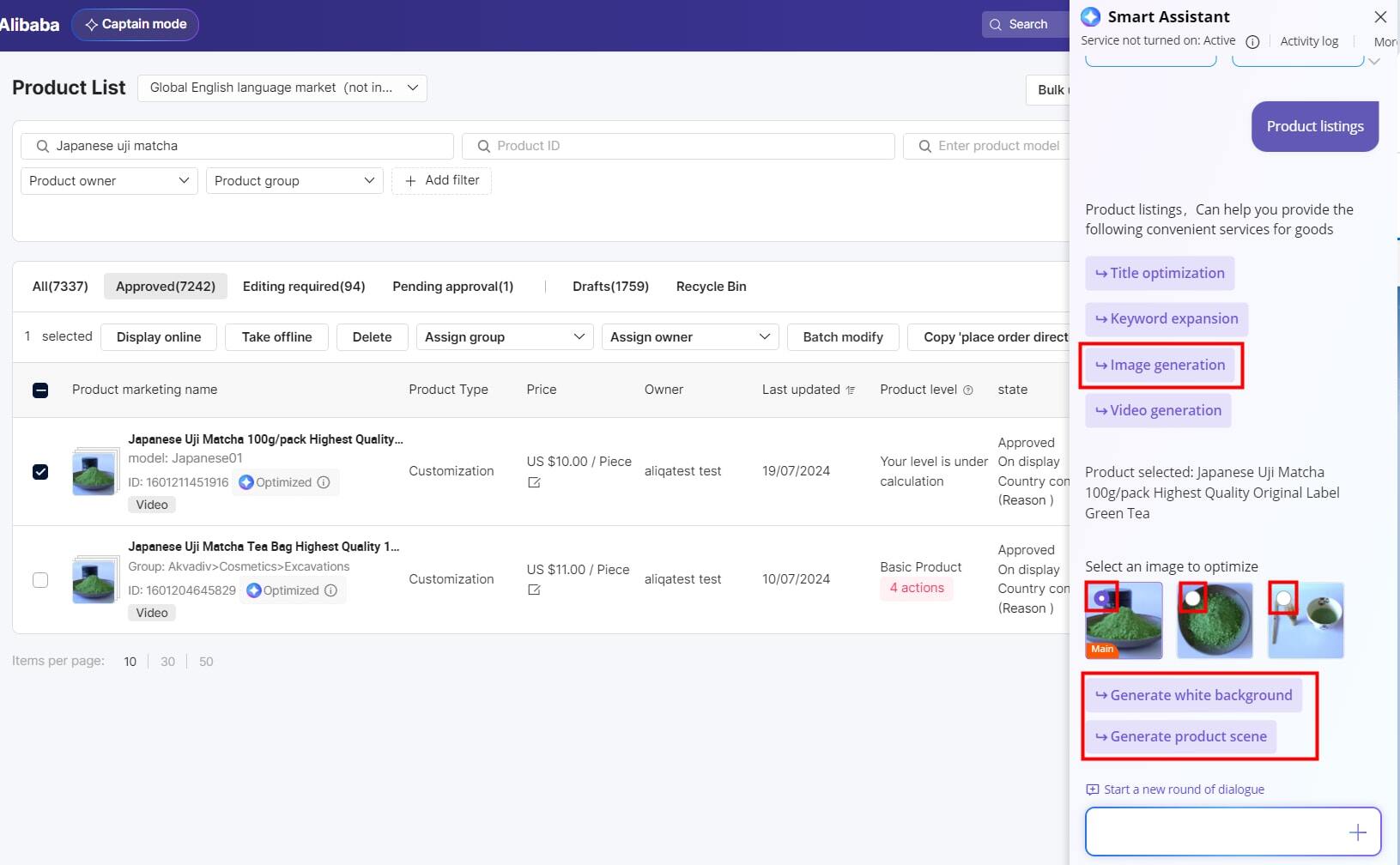Click Start a new round of dialogue icon
Screen dimensions: 1400x865
click(x=1092, y=789)
